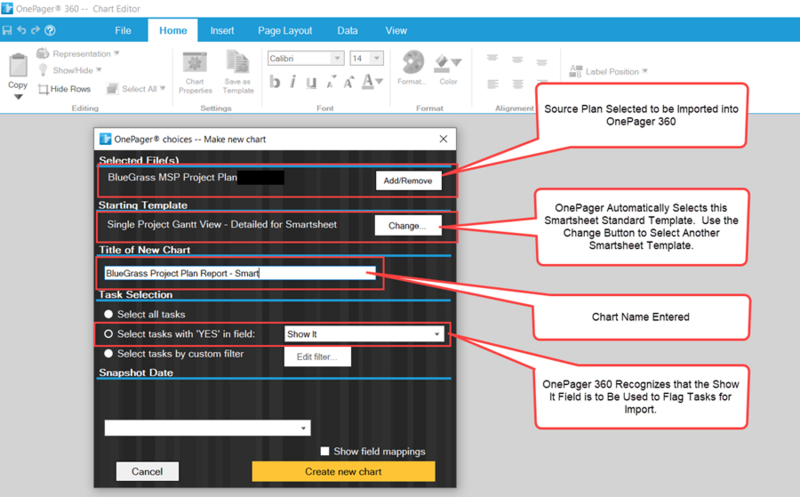The height and width of the screenshot is (497, 800).
Task: Click the BlueGrass MSP Project Plan file name
Action: pos(172,177)
